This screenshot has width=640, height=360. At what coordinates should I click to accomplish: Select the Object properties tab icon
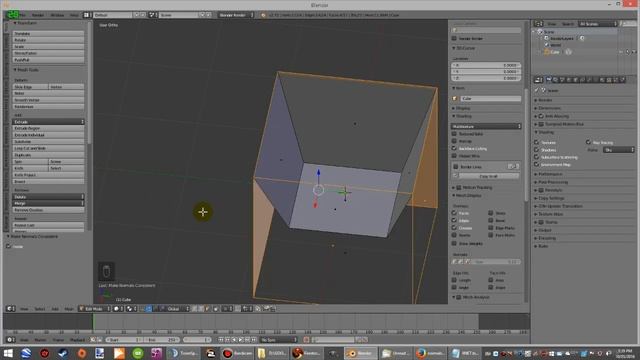pyautogui.click(x=576, y=80)
